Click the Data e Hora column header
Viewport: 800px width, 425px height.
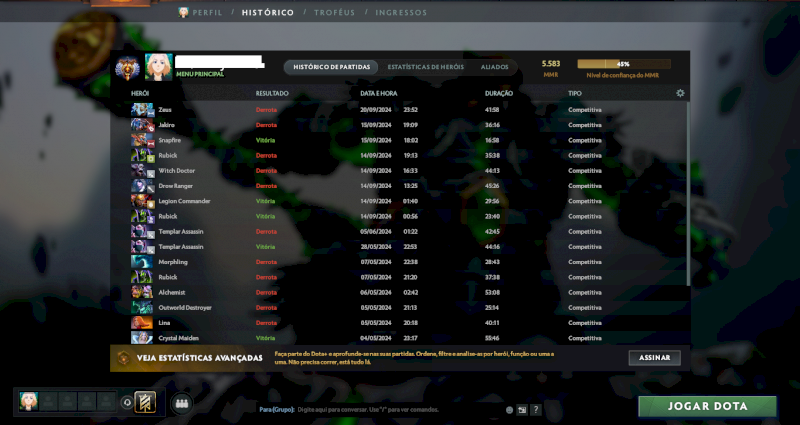click(x=379, y=93)
